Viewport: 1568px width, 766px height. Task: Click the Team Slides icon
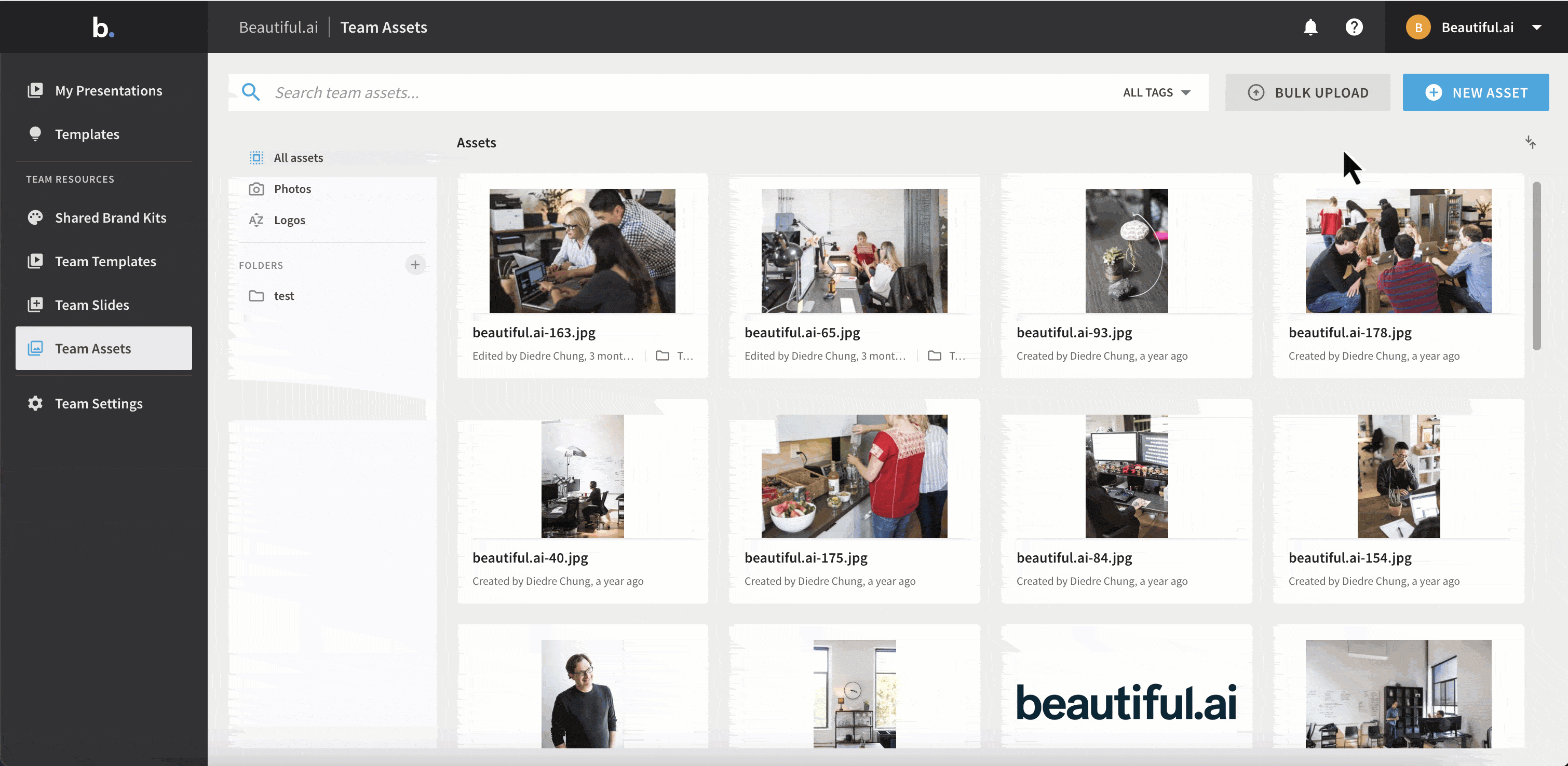click(x=35, y=305)
